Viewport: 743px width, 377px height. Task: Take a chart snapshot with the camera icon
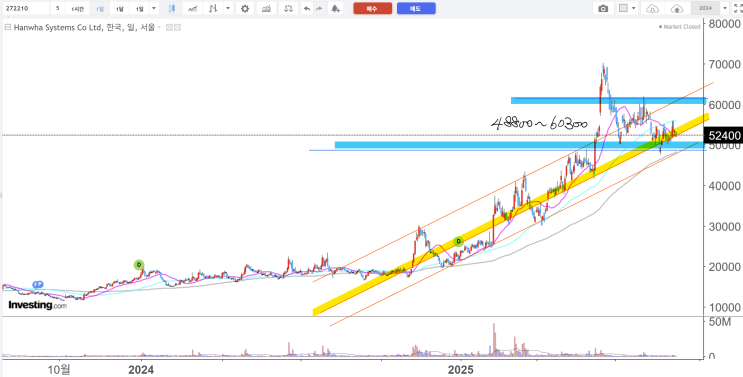[x=603, y=8]
